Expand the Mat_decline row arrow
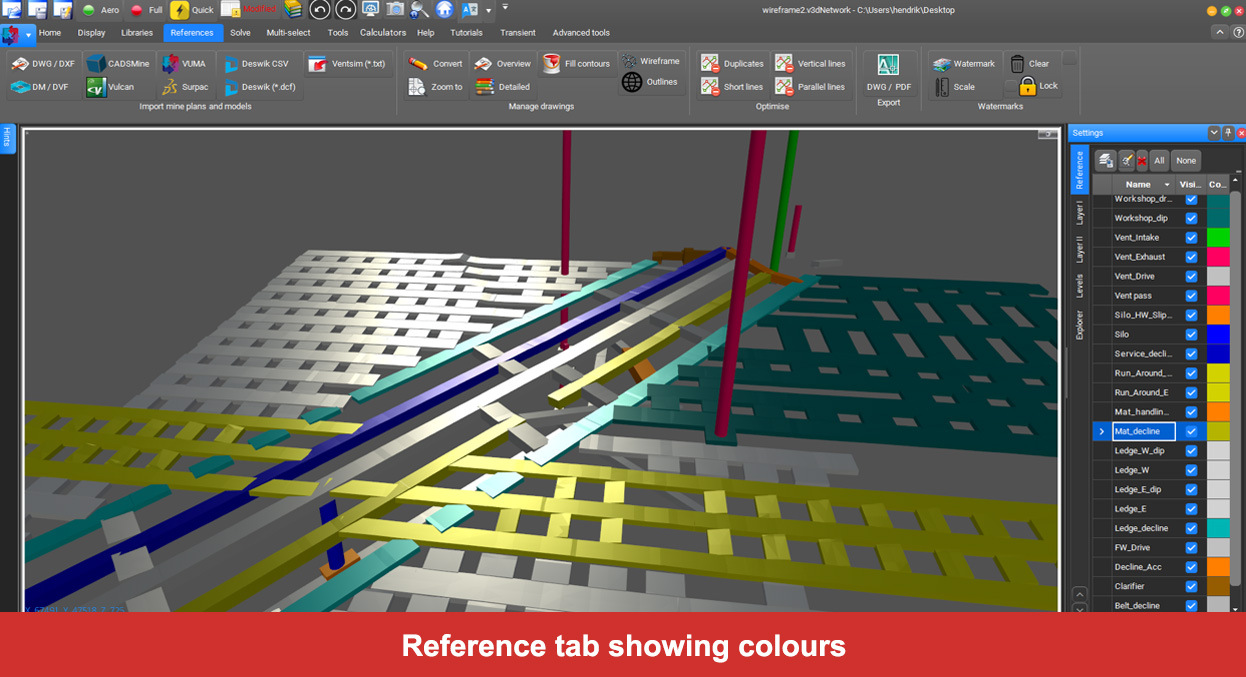 click(x=1102, y=432)
